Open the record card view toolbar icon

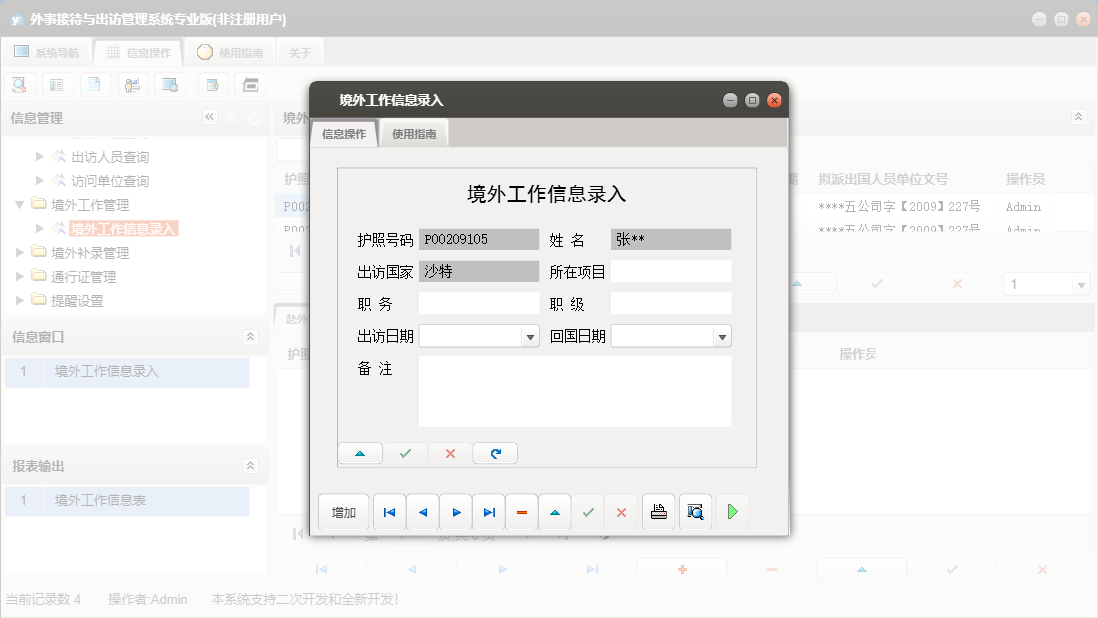coord(57,84)
